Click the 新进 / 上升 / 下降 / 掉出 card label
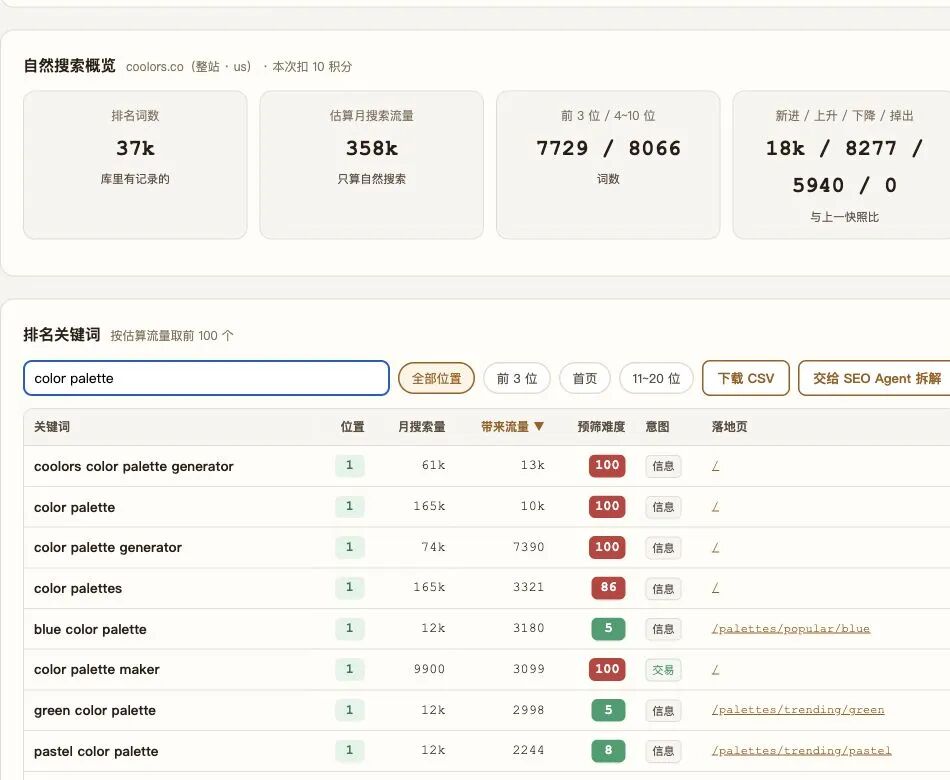 click(844, 116)
